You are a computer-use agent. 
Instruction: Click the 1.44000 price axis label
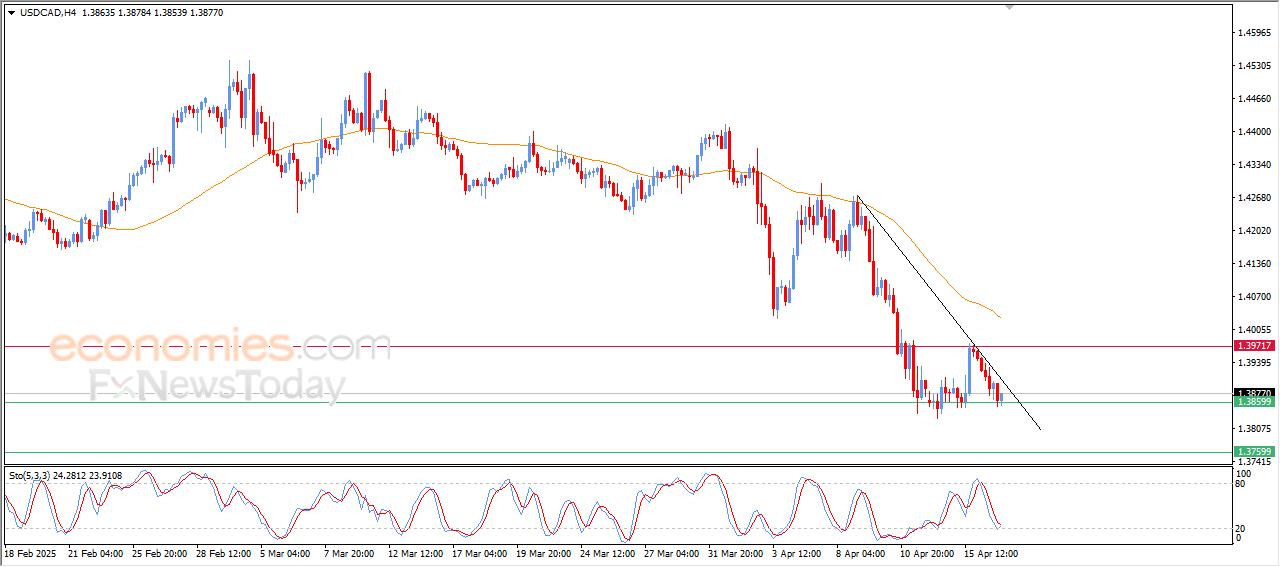tap(1255, 132)
